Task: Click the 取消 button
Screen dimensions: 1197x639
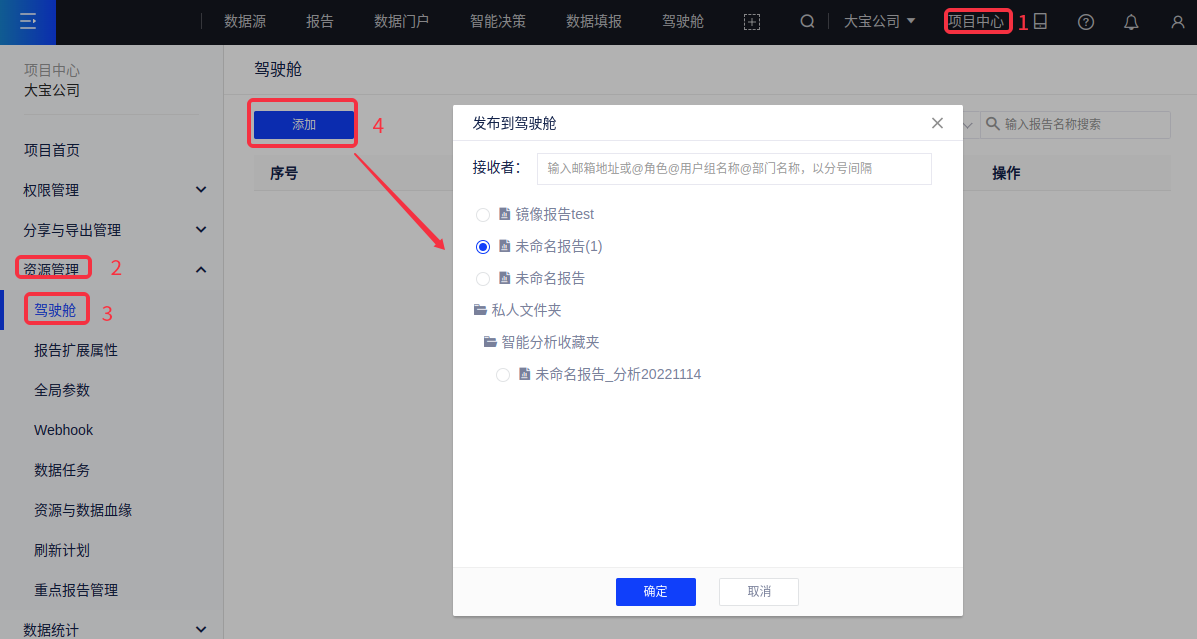Action: tap(758, 592)
